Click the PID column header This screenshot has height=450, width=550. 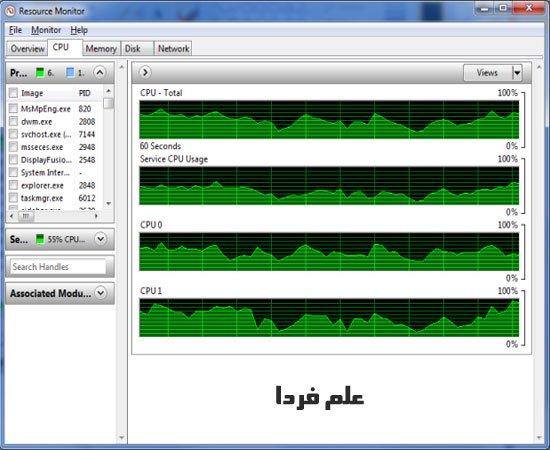pos(85,93)
